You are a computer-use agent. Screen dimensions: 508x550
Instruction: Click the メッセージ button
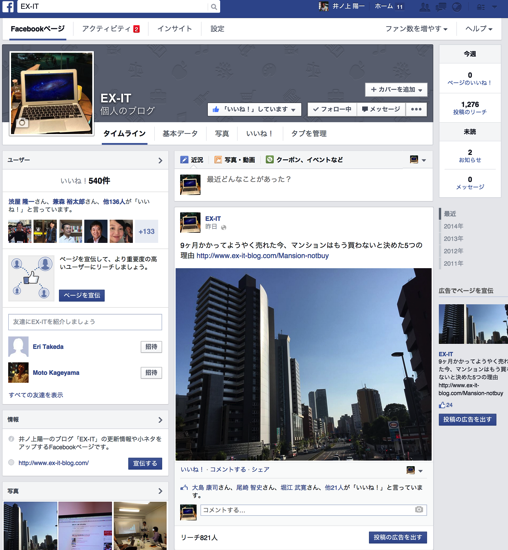click(381, 109)
